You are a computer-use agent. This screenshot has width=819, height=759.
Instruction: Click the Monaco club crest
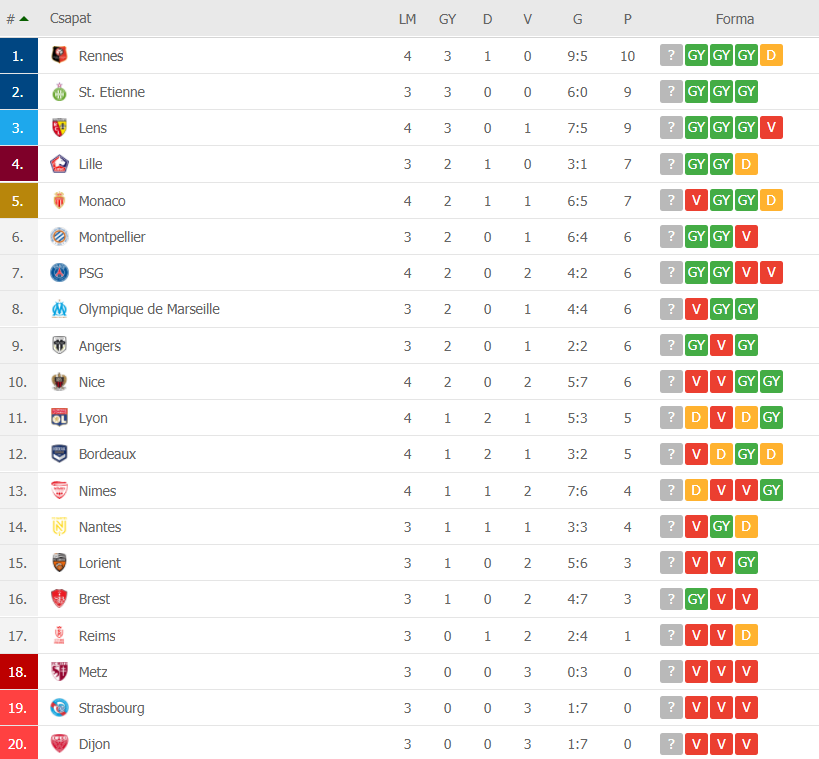pyautogui.click(x=60, y=200)
